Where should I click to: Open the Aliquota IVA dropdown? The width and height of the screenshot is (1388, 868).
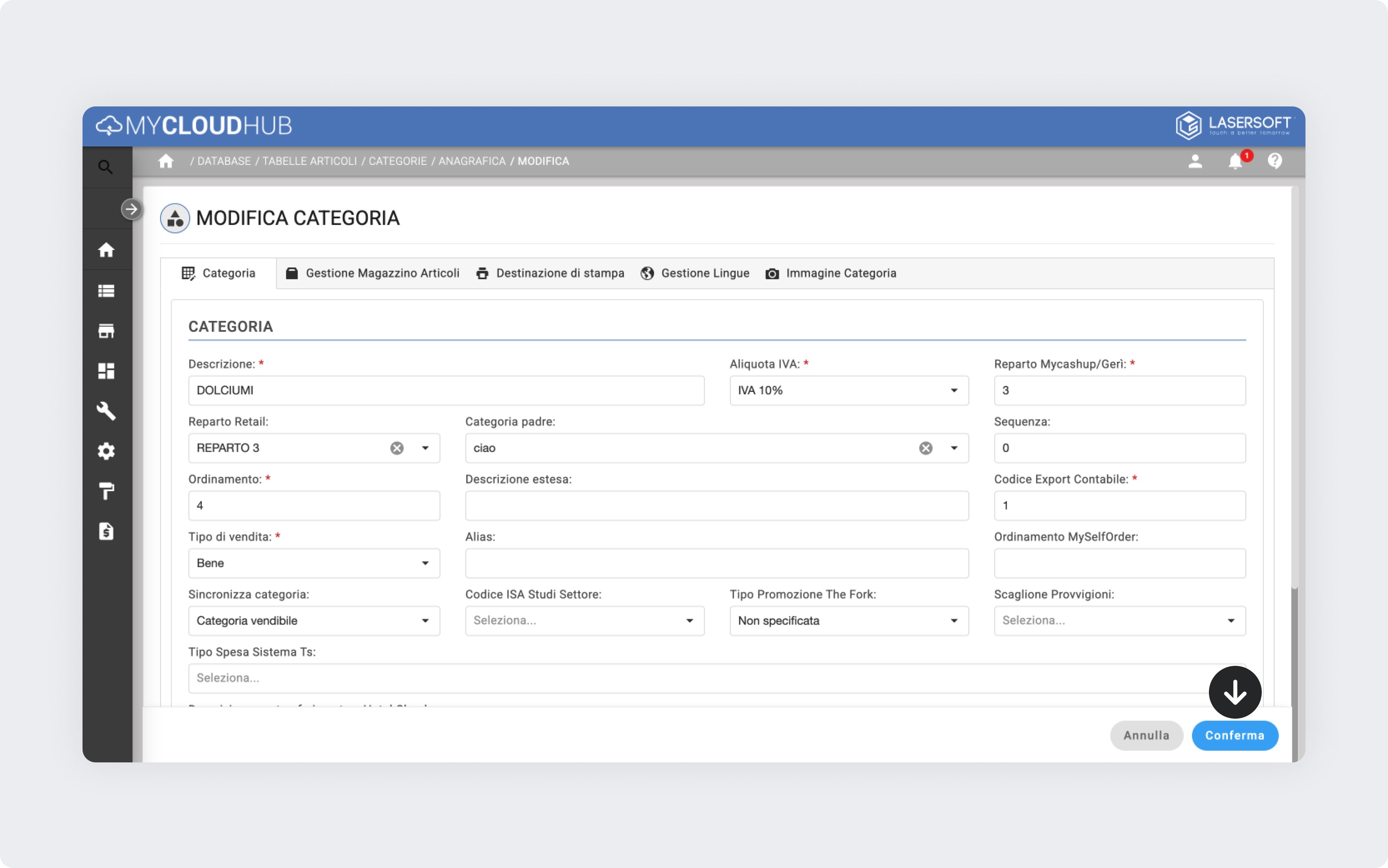click(x=848, y=390)
